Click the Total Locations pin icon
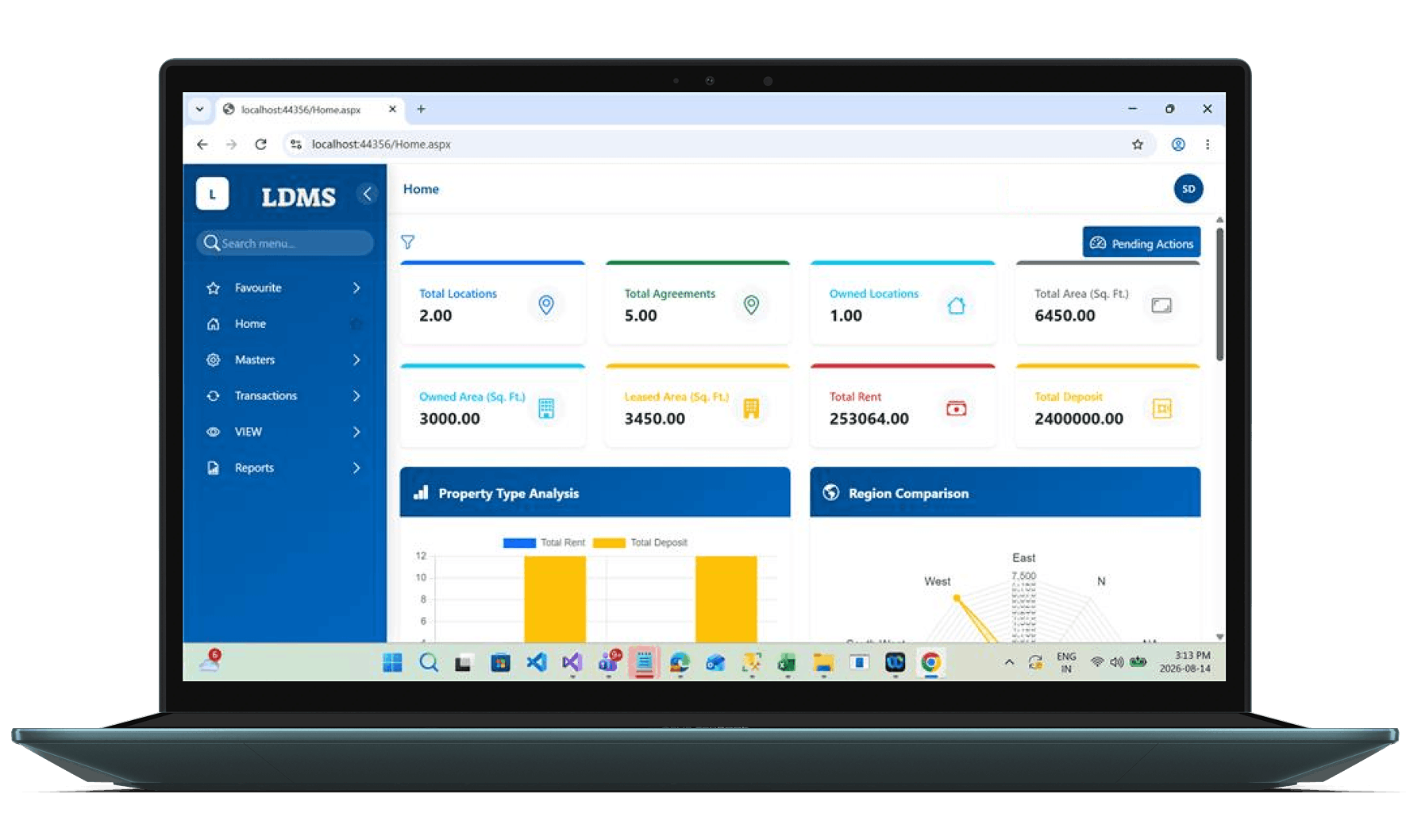 [x=546, y=305]
